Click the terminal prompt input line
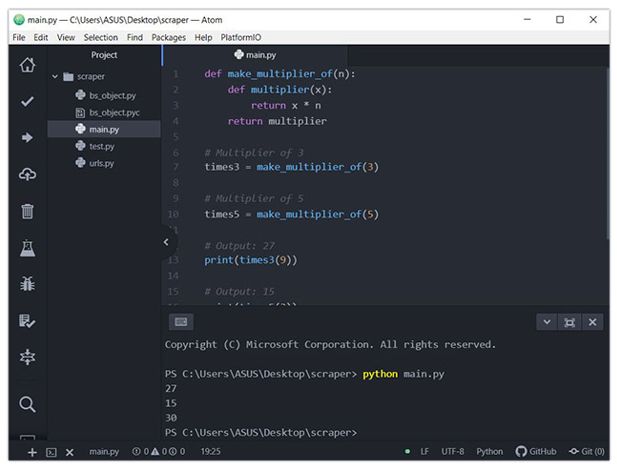Image resolution: width=617 pixels, height=475 pixels. (261, 432)
